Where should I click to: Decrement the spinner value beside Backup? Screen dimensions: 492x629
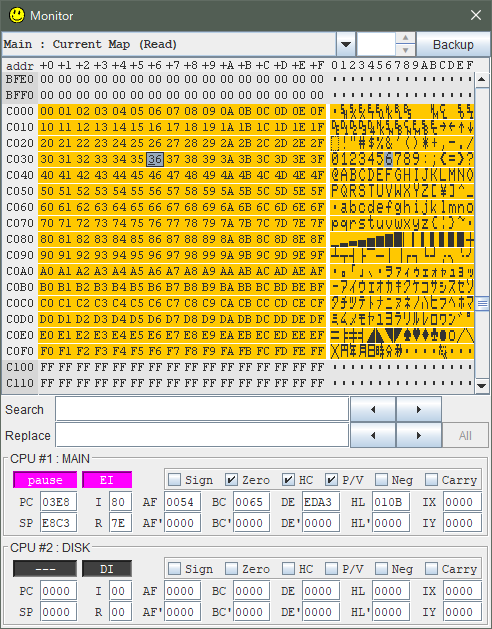pos(406,50)
